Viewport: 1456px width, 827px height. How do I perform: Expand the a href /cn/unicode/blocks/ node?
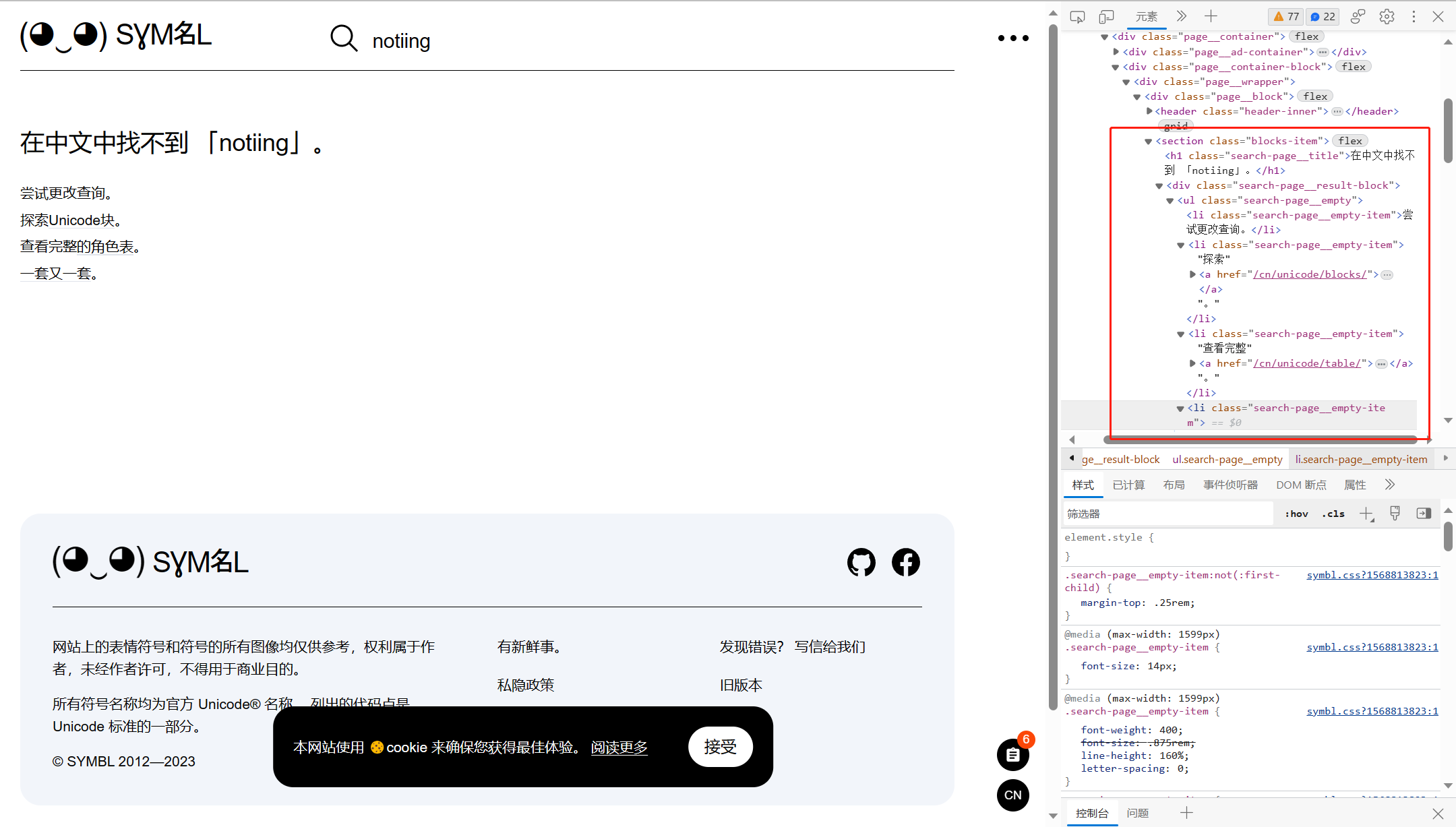pyautogui.click(x=1192, y=274)
